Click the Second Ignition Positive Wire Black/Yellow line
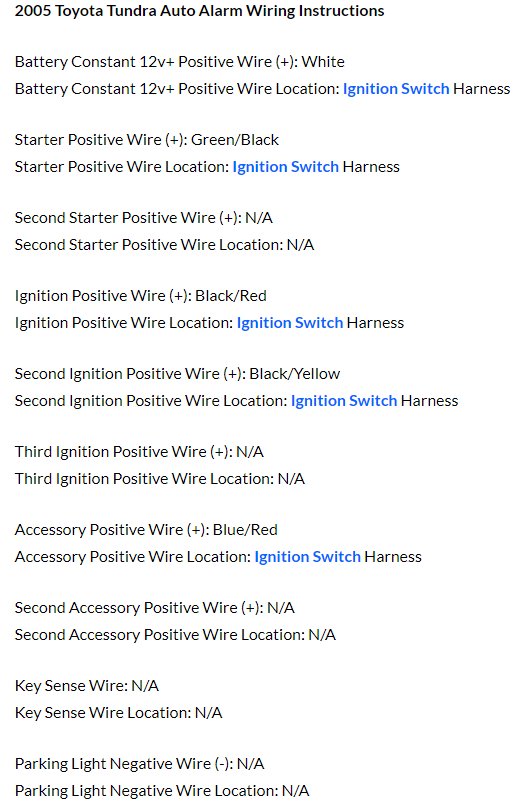 [x=177, y=374]
